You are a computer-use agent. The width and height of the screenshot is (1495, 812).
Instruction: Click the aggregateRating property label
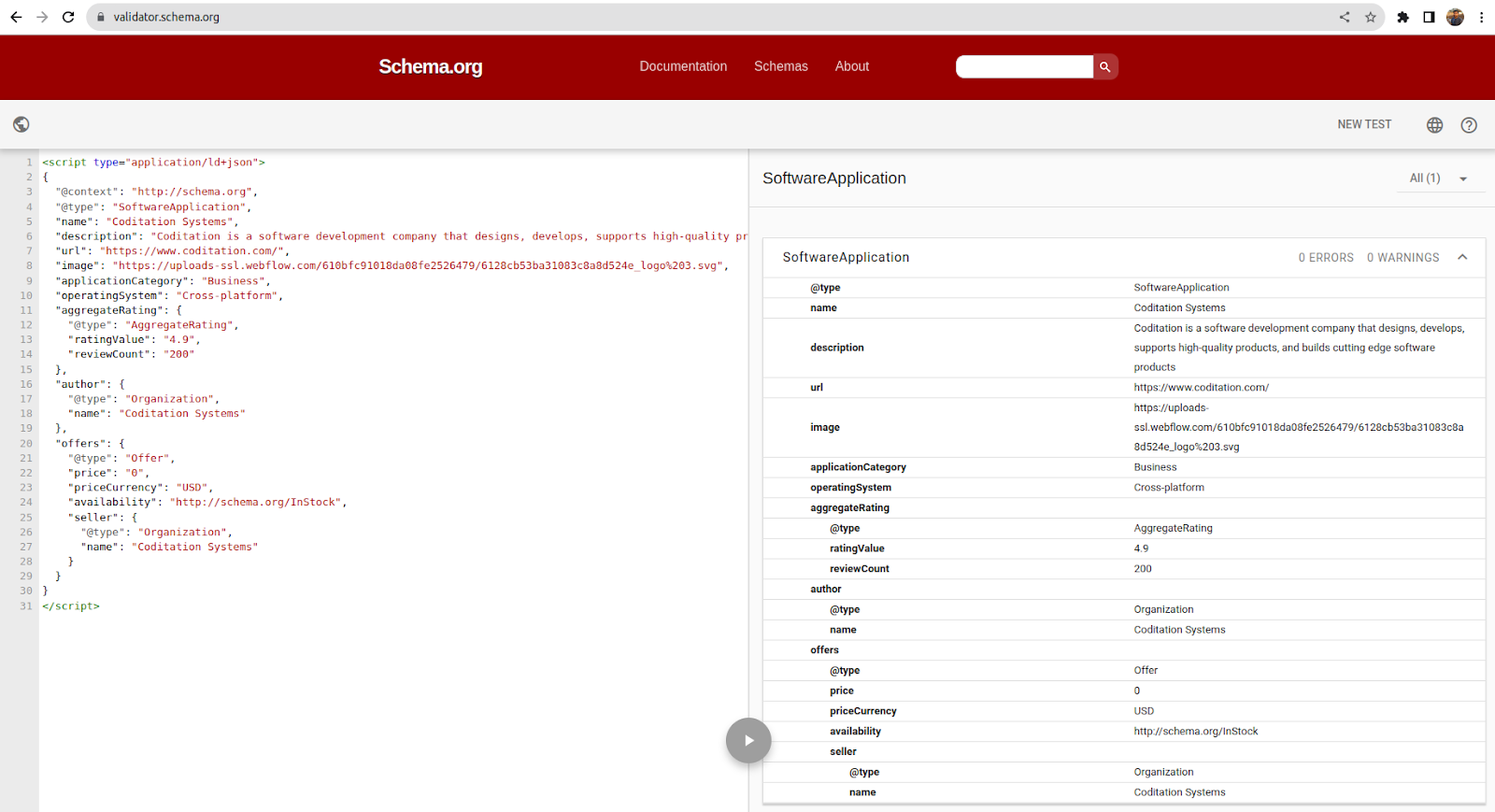pyautogui.click(x=849, y=508)
